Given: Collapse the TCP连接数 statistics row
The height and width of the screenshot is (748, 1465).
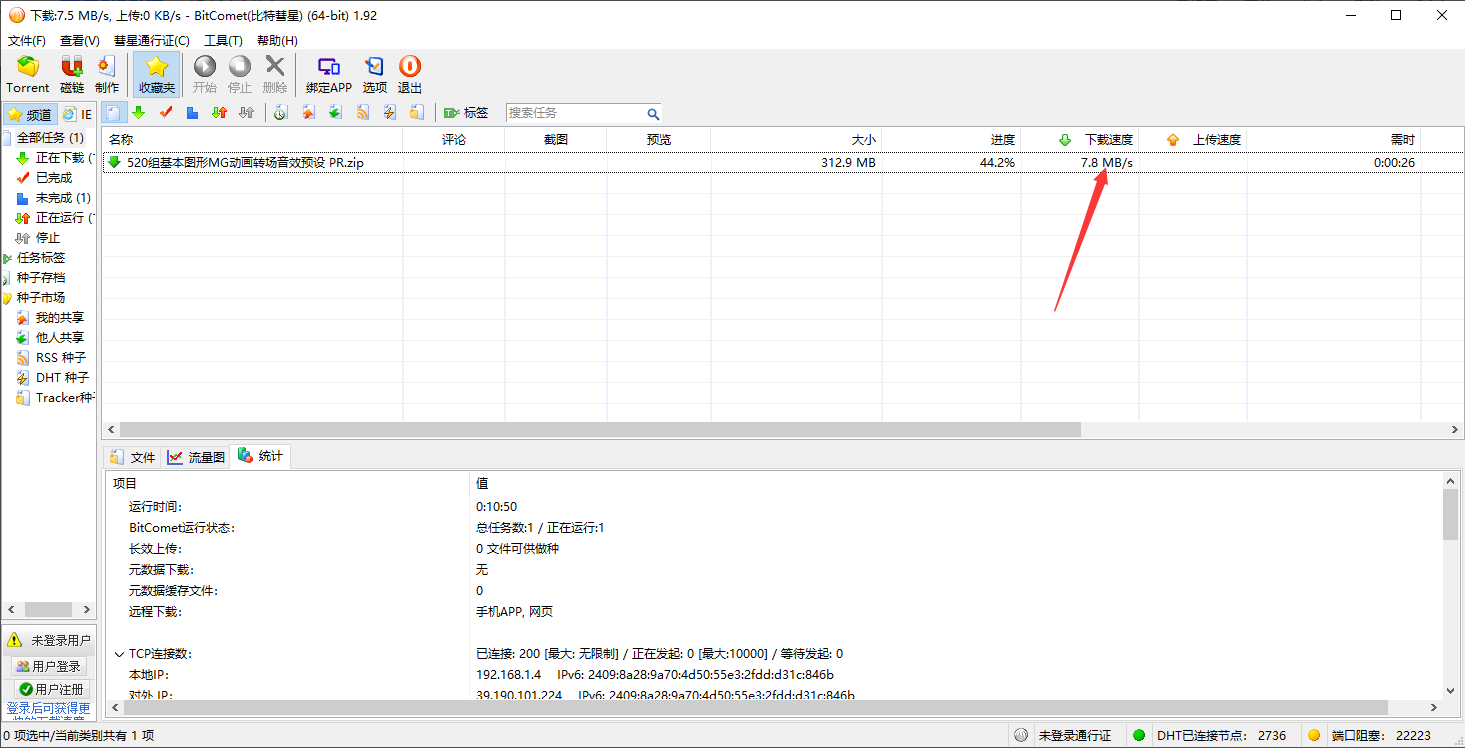Looking at the screenshot, I should point(119,654).
